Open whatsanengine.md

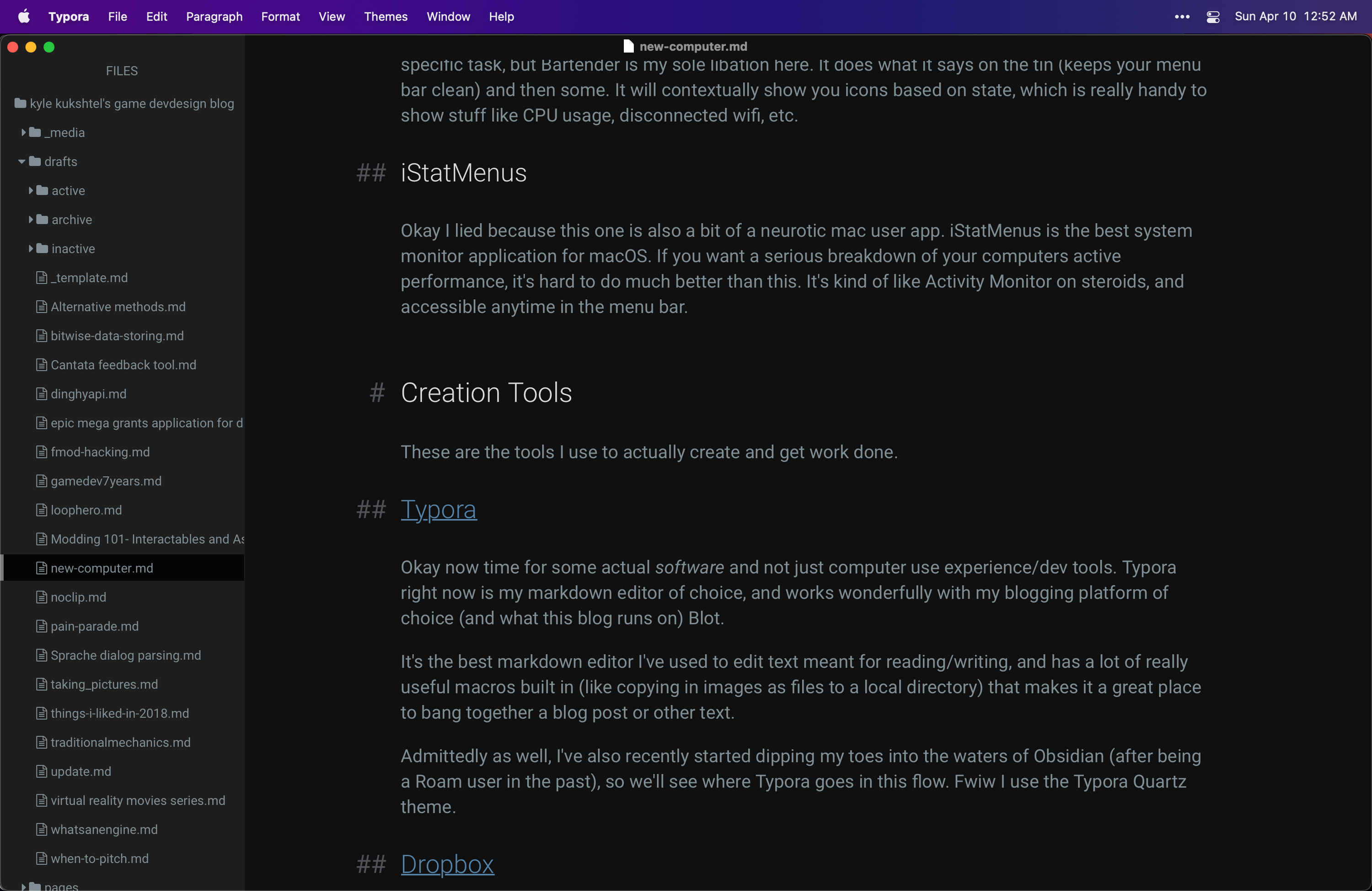click(104, 829)
